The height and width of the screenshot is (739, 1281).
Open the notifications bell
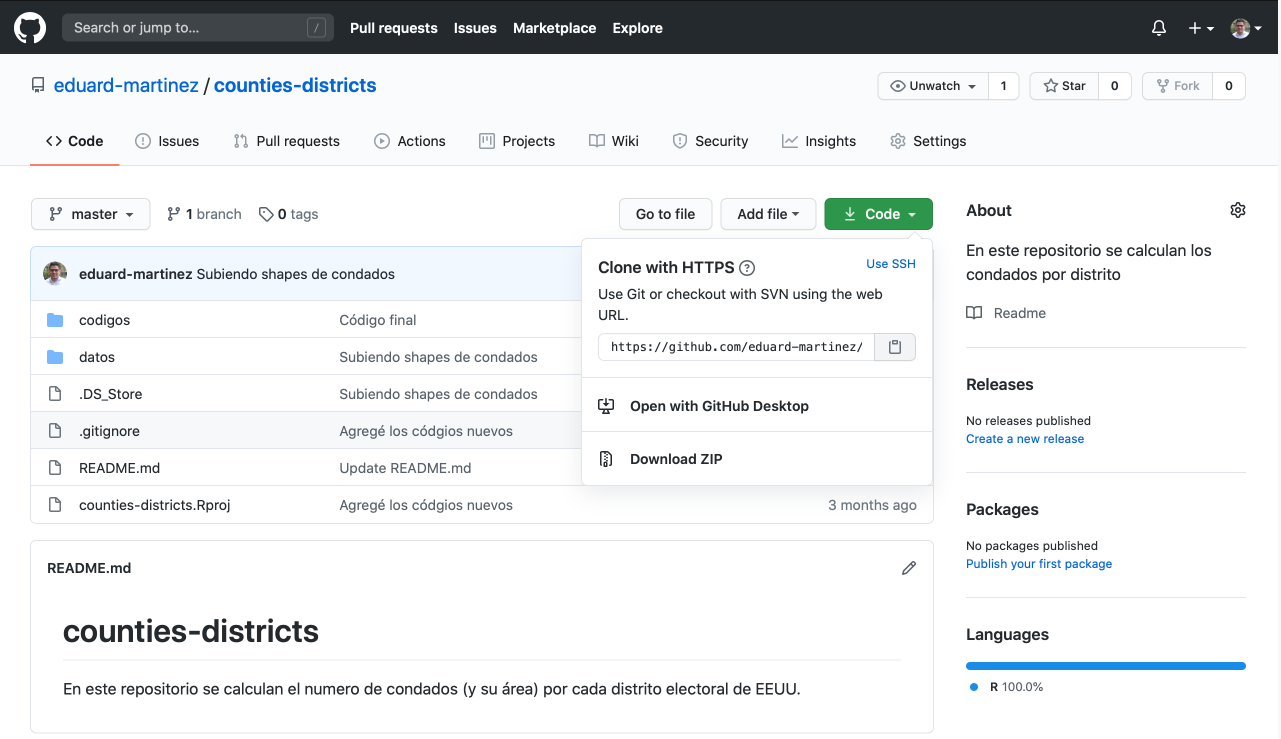pos(1159,28)
